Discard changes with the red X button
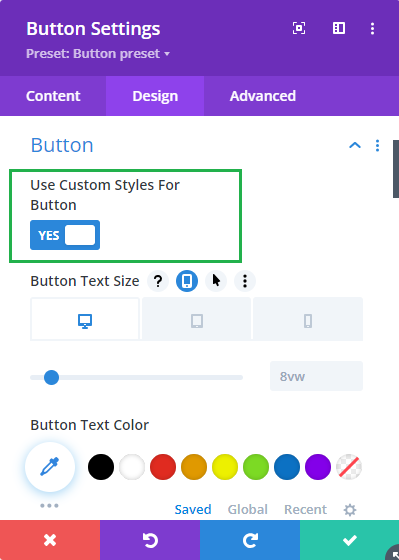The height and width of the screenshot is (560, 399). 50,540
